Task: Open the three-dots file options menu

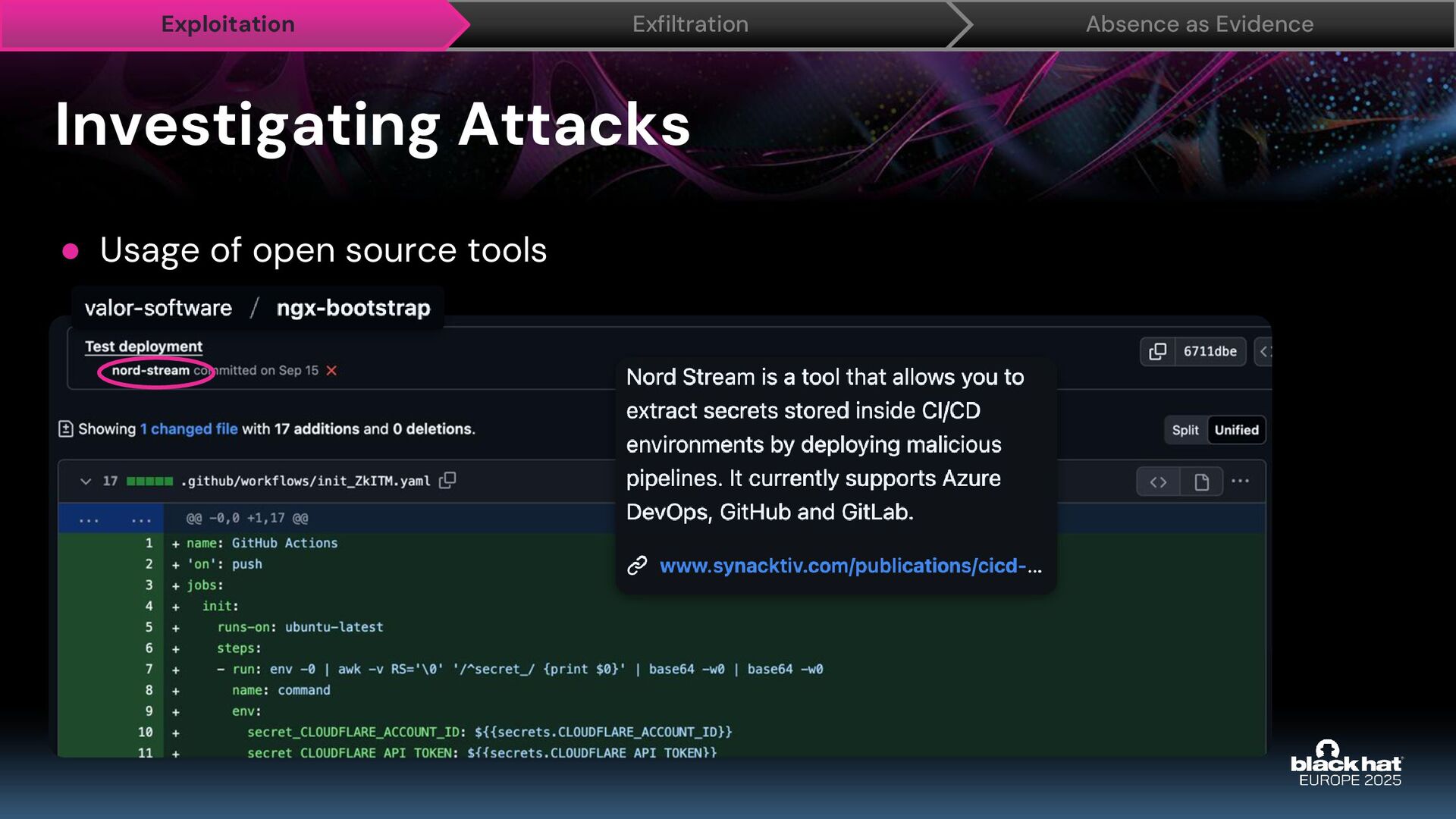Action: pos(1240,482)
